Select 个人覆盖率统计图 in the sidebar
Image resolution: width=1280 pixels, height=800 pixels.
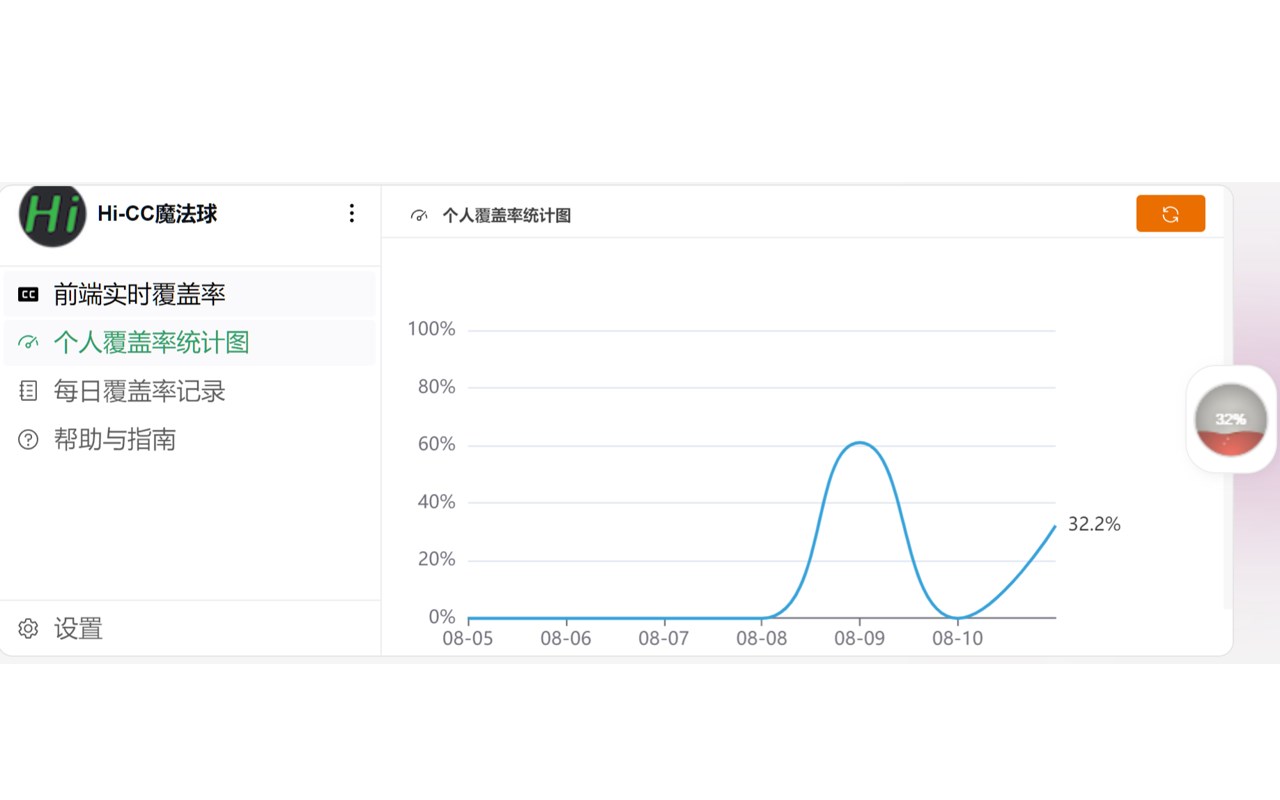click(151, 343)
